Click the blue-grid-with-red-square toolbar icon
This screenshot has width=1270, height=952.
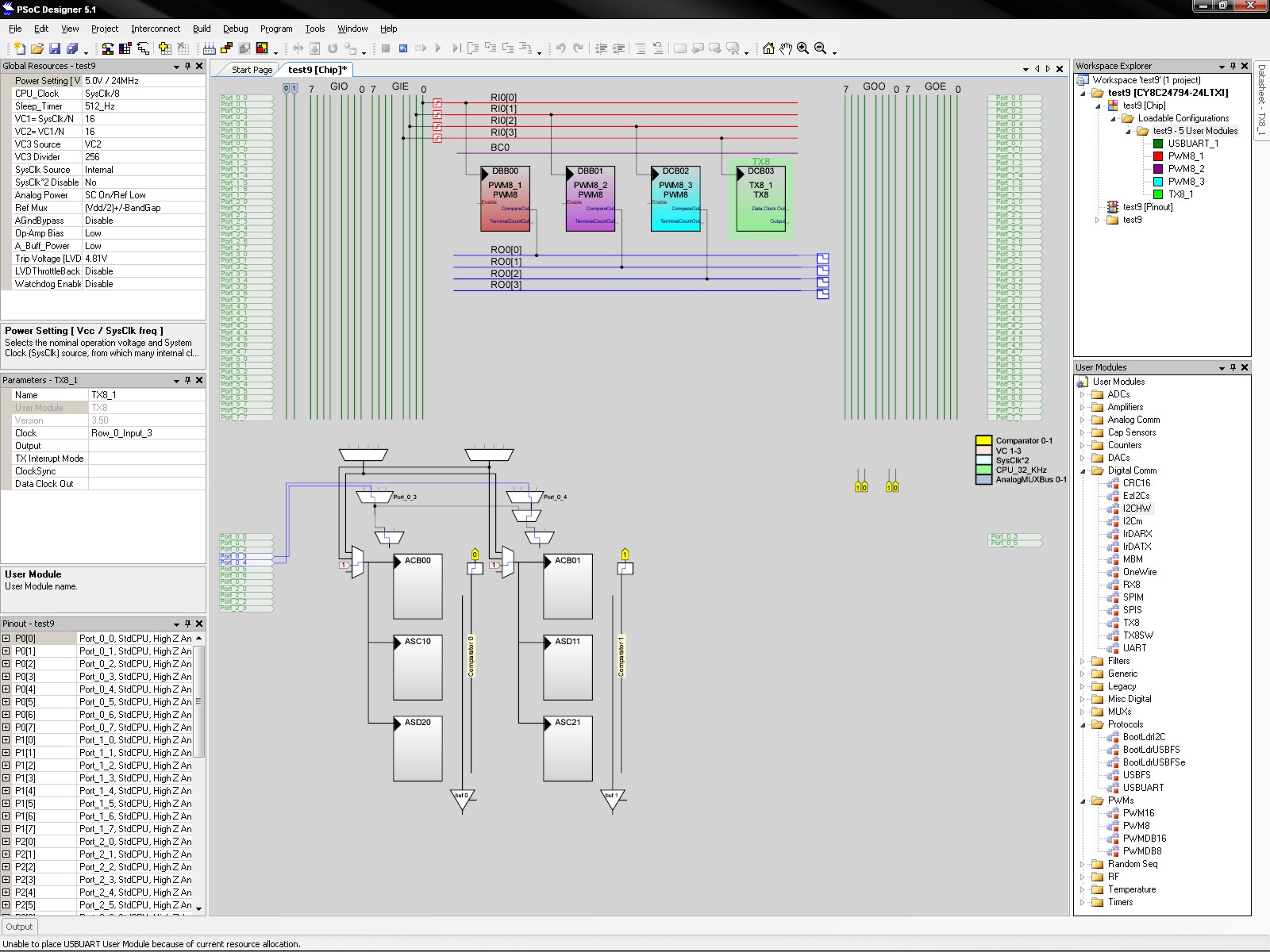125,48
